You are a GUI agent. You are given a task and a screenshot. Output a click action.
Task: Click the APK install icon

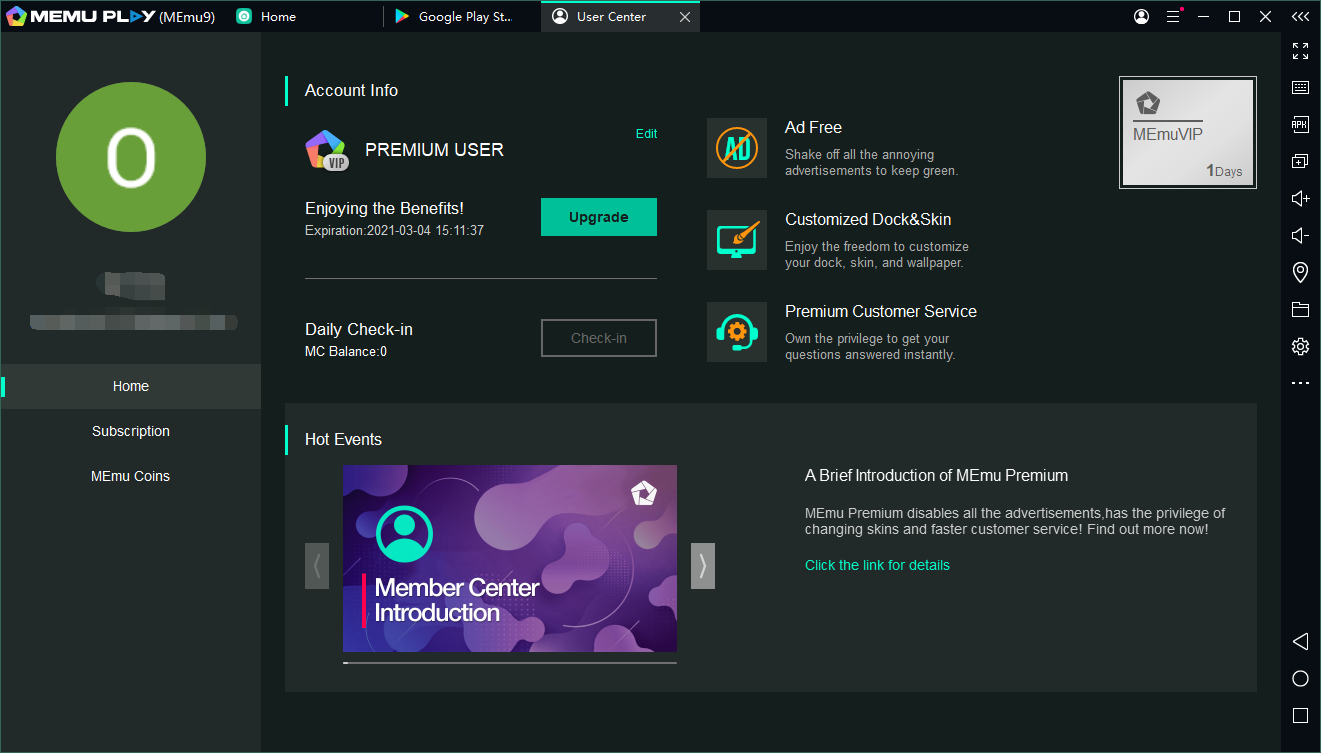click(1300, 125)
